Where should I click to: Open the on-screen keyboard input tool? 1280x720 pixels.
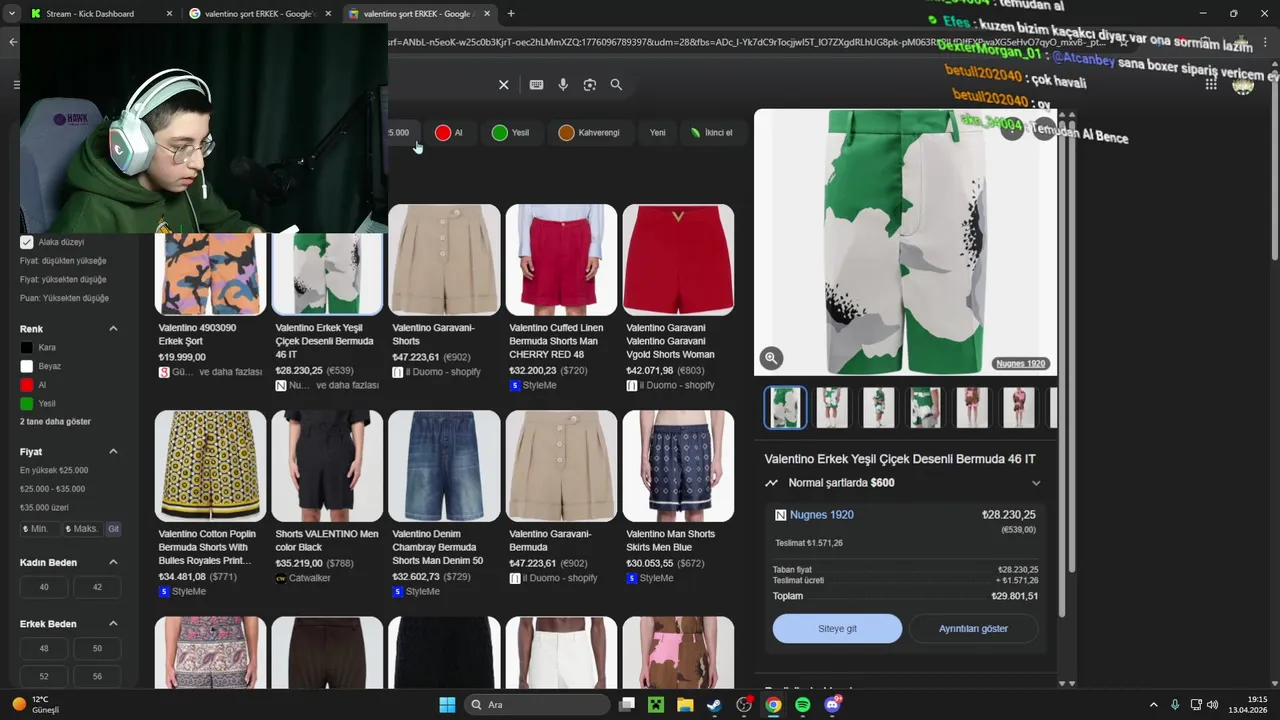click(x=536, y=85)
